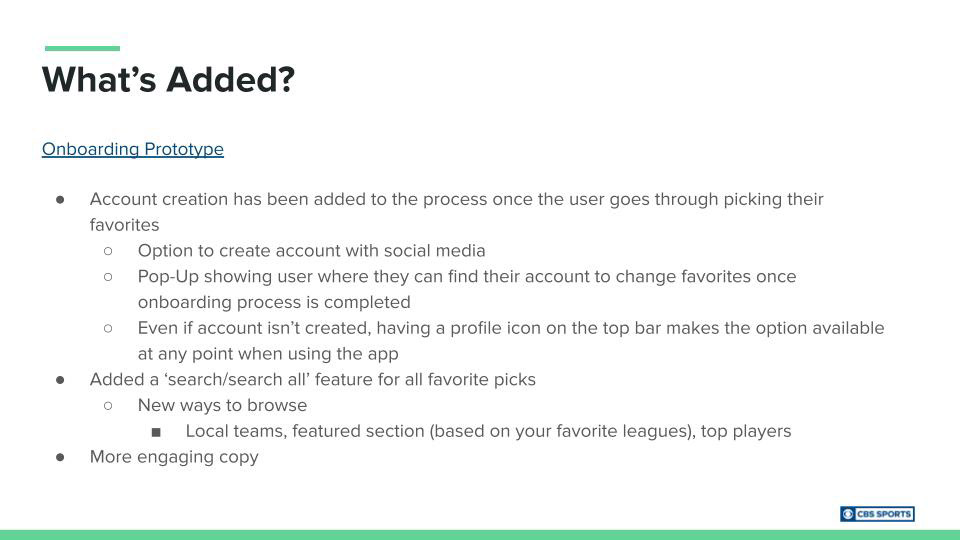The image size is (960, 540).
Task: Click the "New ways to browse" text
Action: tap(222, 405)
